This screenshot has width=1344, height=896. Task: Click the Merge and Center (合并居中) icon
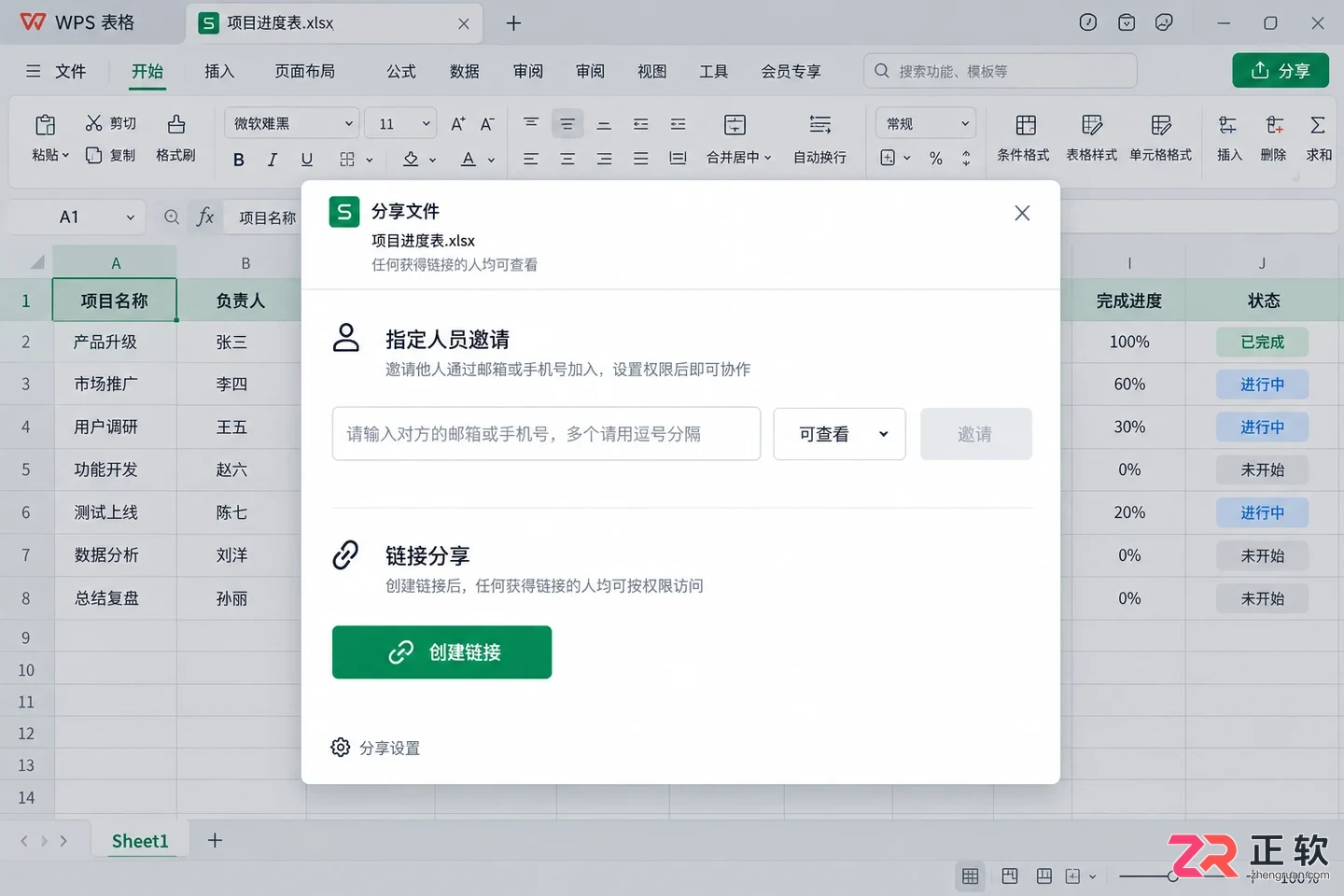pyautogui.click(x=735, y=125)
